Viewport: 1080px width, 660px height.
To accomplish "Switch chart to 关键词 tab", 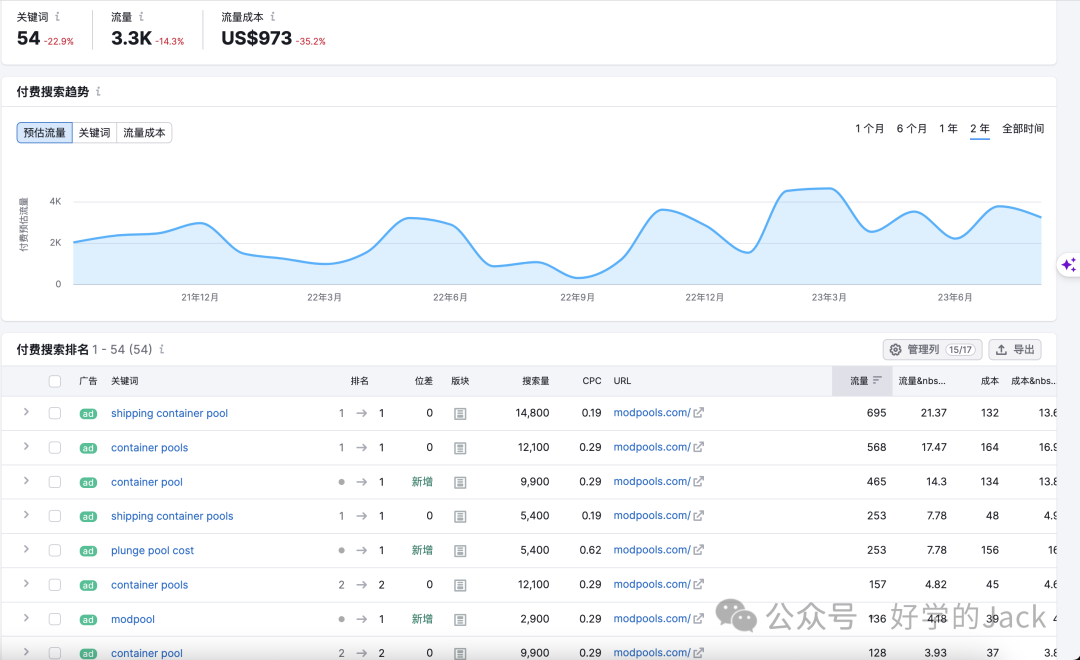I will 95,133.
